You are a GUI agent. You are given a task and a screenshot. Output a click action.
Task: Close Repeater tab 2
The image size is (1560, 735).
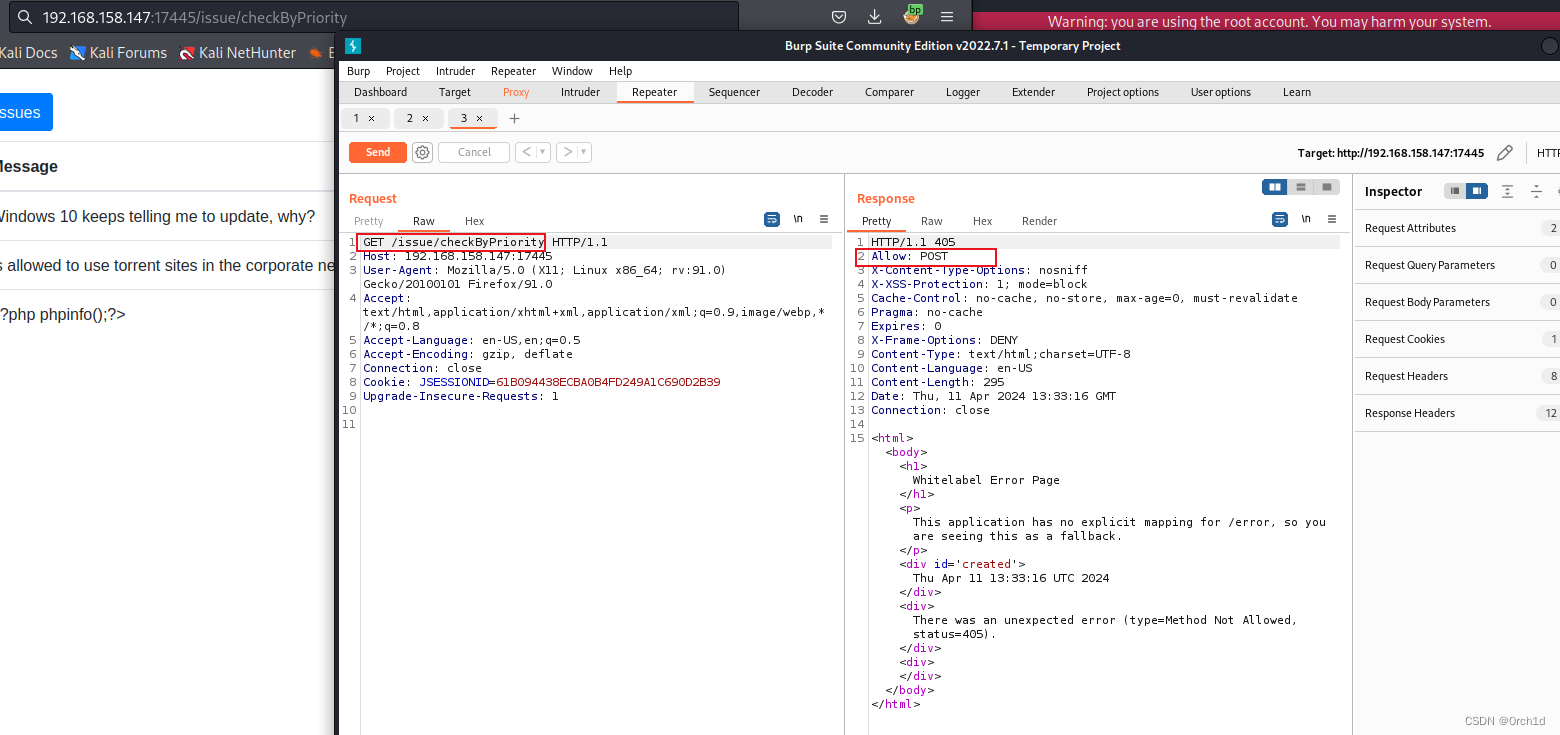(x=425, y=118)
